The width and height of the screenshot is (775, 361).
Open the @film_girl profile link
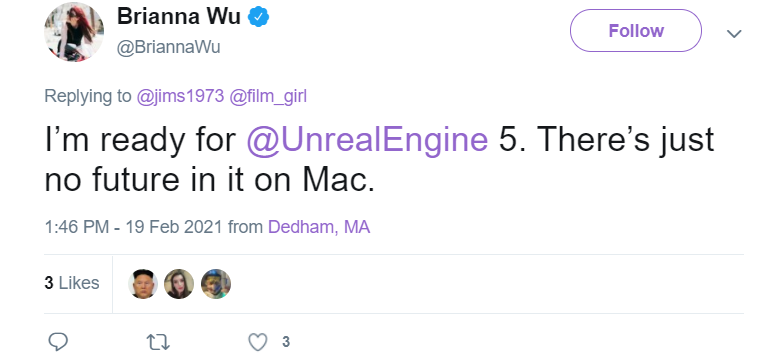click(268, 96)
